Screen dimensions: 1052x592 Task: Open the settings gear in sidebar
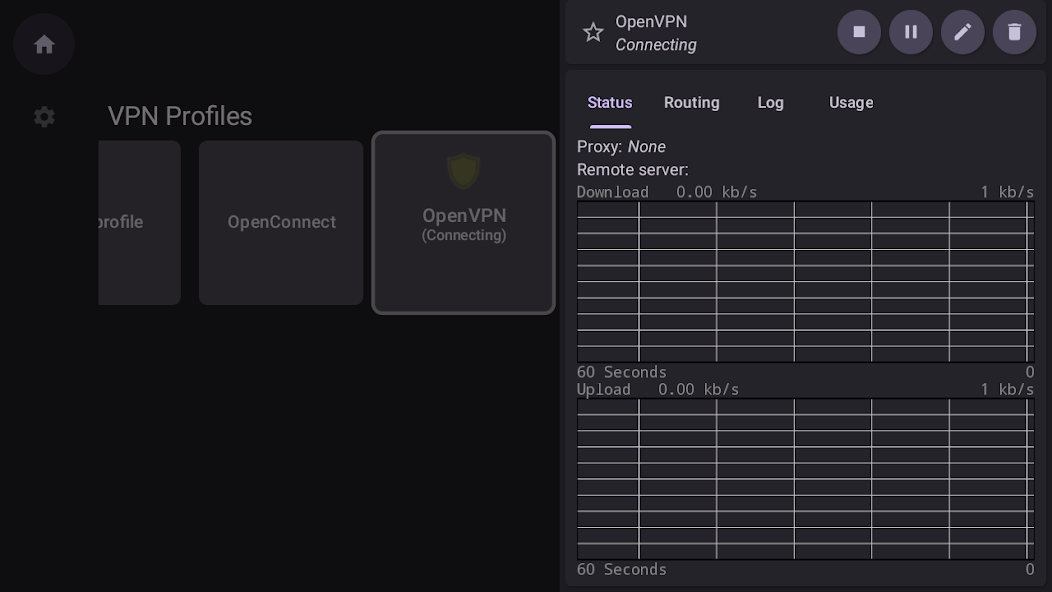(x=44, y=117)
